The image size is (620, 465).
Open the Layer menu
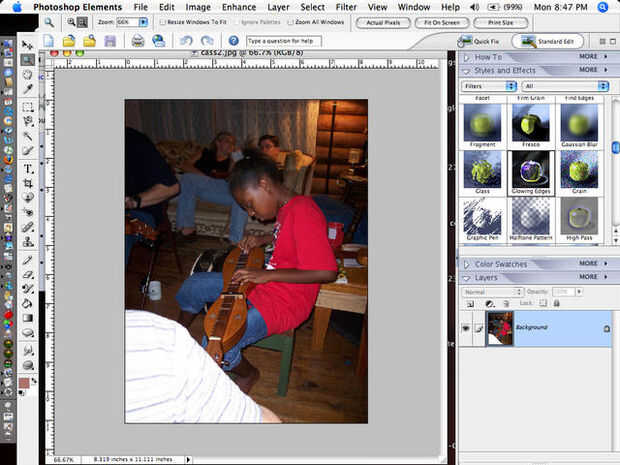coord(278,7)
